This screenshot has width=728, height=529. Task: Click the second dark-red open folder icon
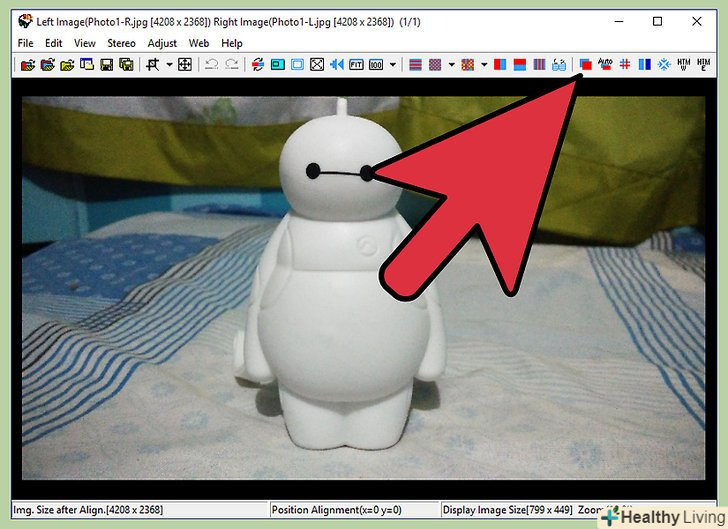pyautogui.click(x=47, y=65)
